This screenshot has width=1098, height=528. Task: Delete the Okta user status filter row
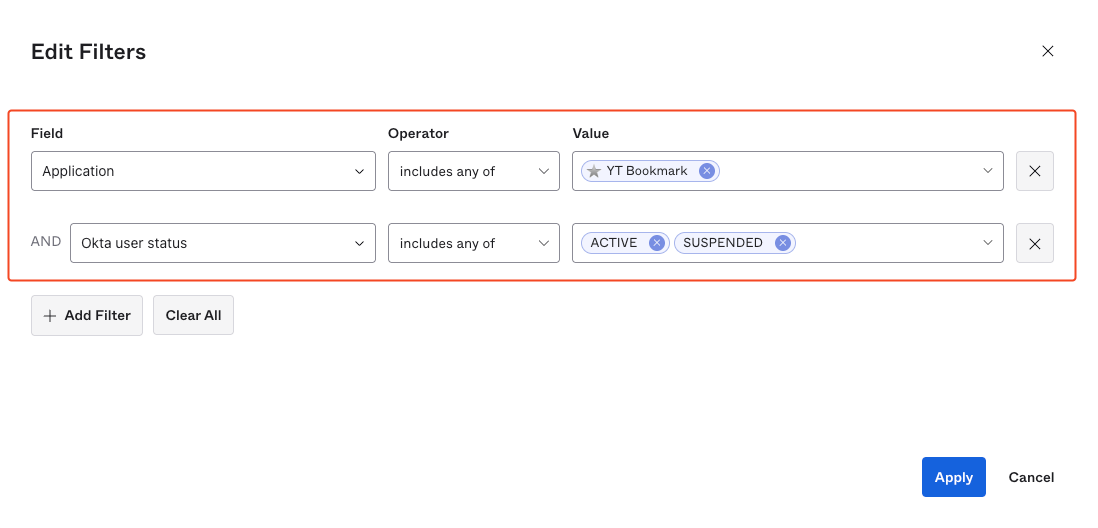tap(1034, 243)
